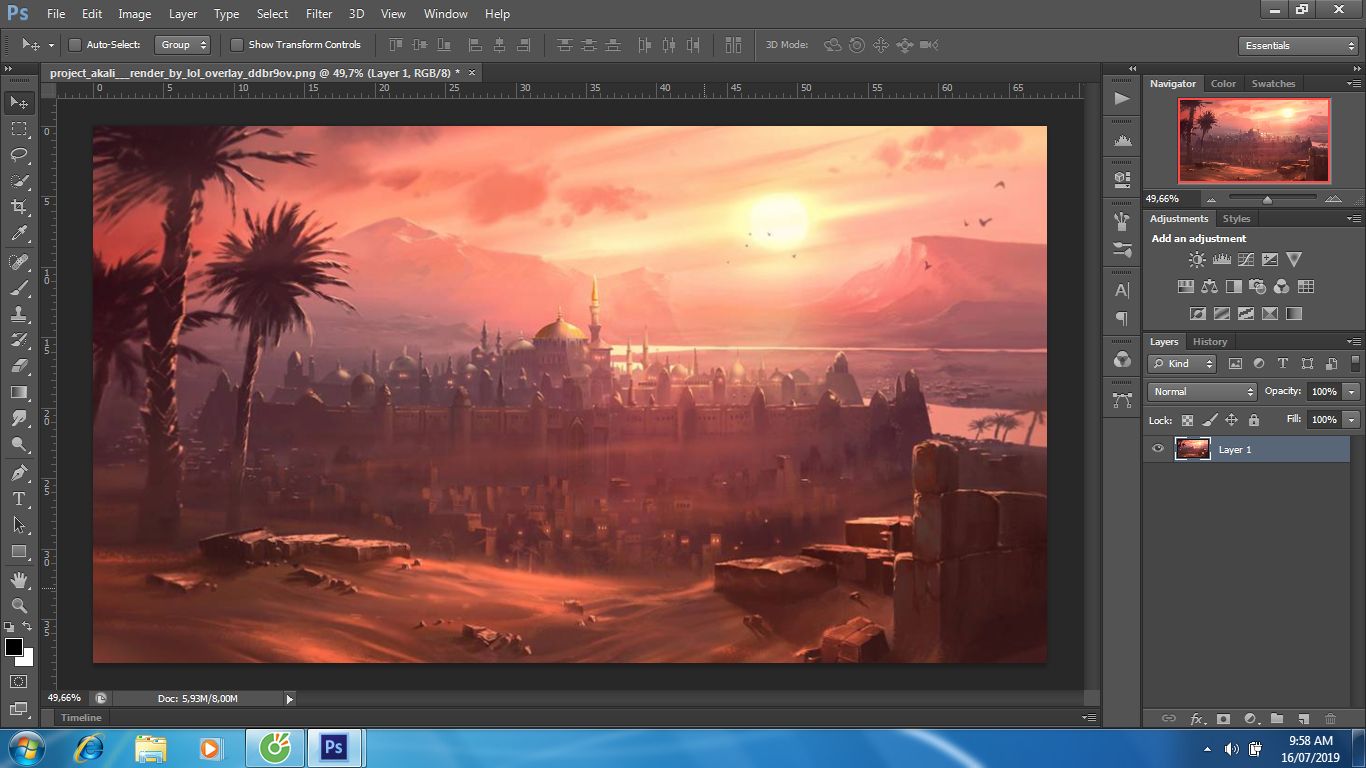This screenshot has height=768, width=1366.
Task: Open blend mode Normal dropdown
Action: tap(1202, 392)
